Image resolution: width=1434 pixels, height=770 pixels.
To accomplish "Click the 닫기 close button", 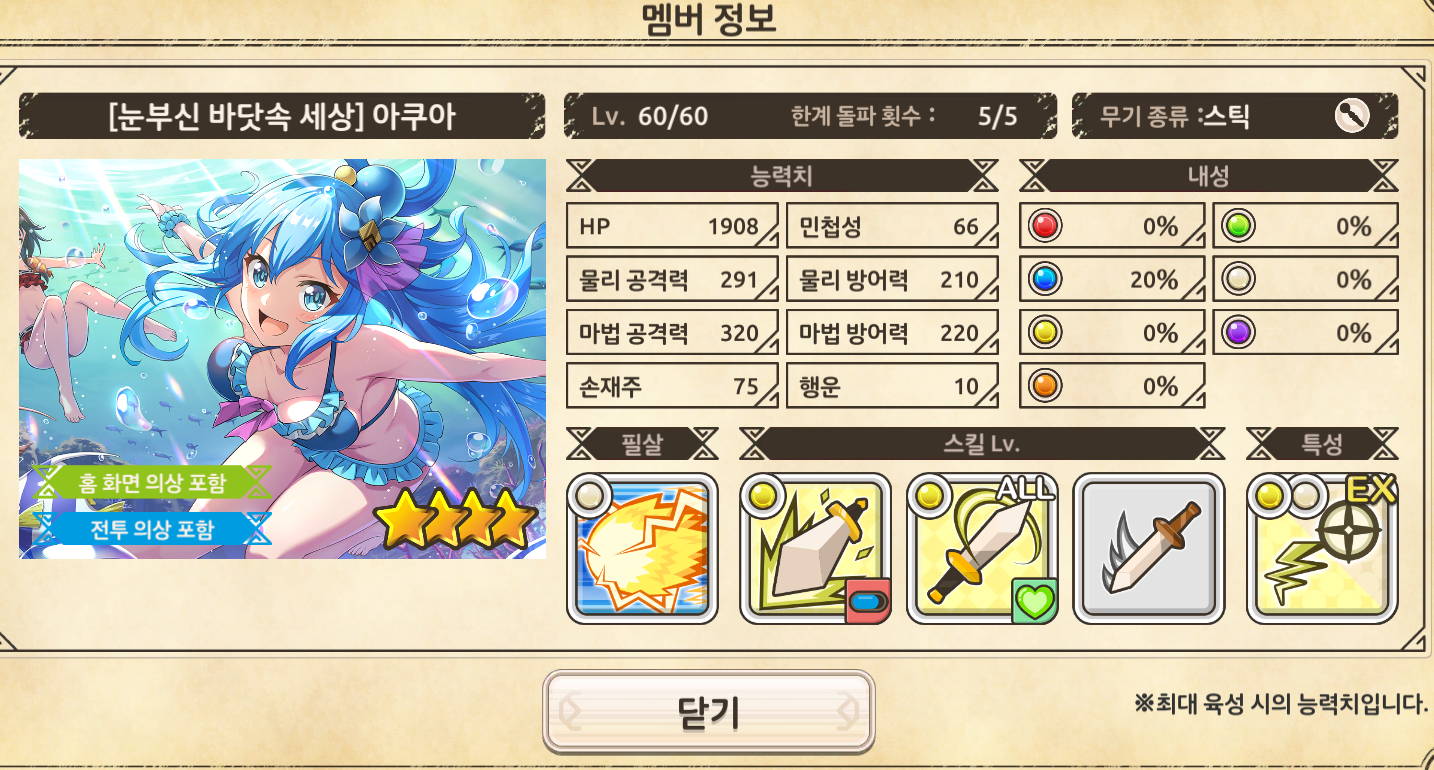I will click(x=709, y=712).
